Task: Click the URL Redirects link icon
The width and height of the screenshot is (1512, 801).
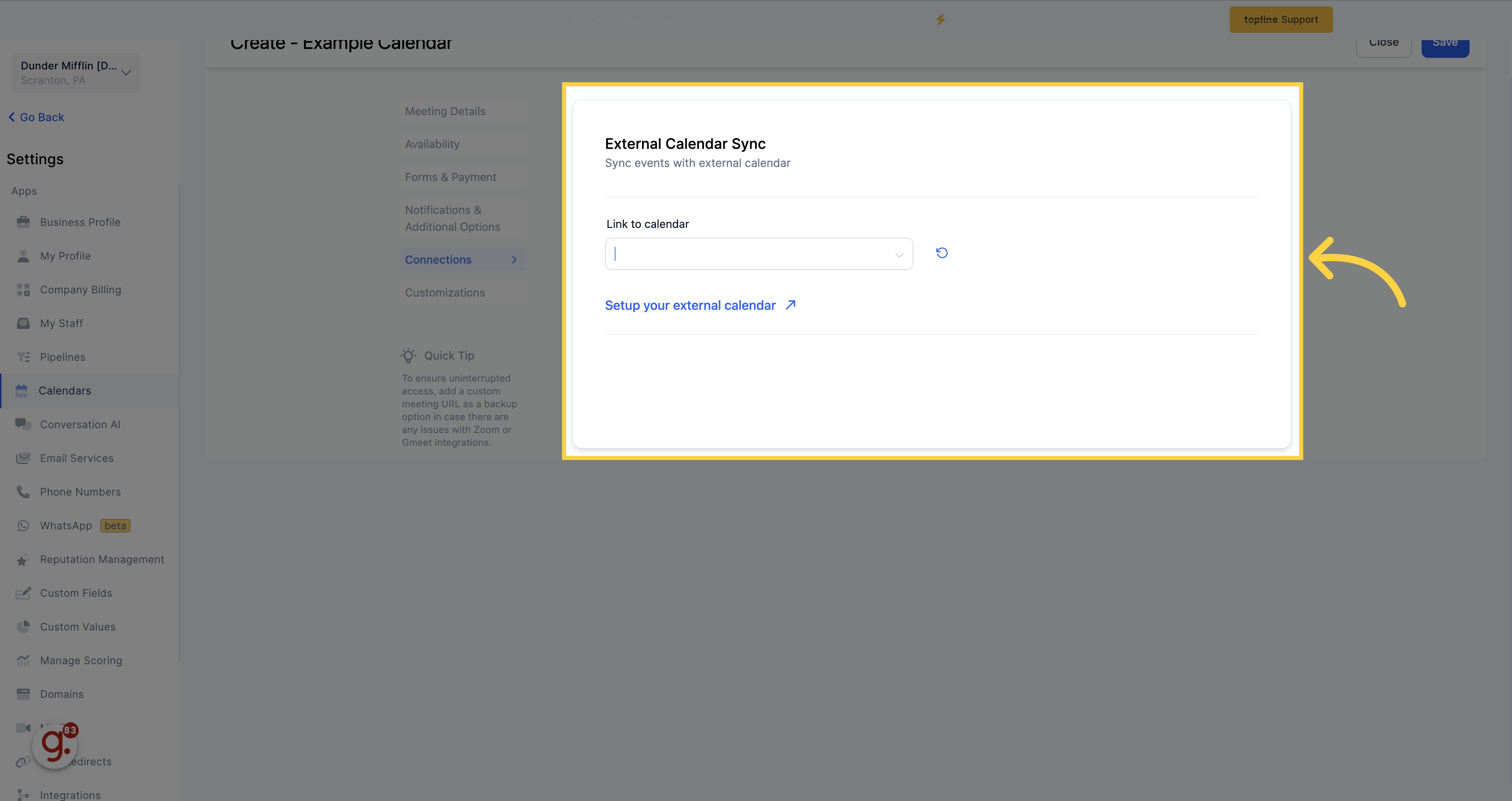Action: click(x=22, y=762)
